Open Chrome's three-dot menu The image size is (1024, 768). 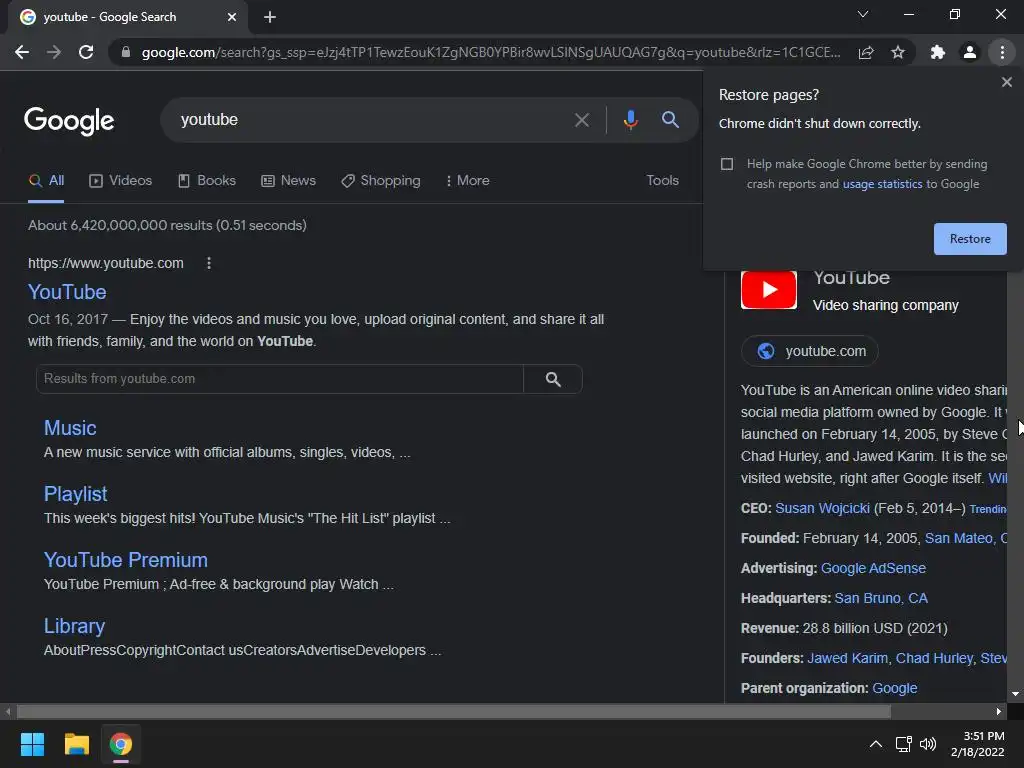click(1002, 52)
